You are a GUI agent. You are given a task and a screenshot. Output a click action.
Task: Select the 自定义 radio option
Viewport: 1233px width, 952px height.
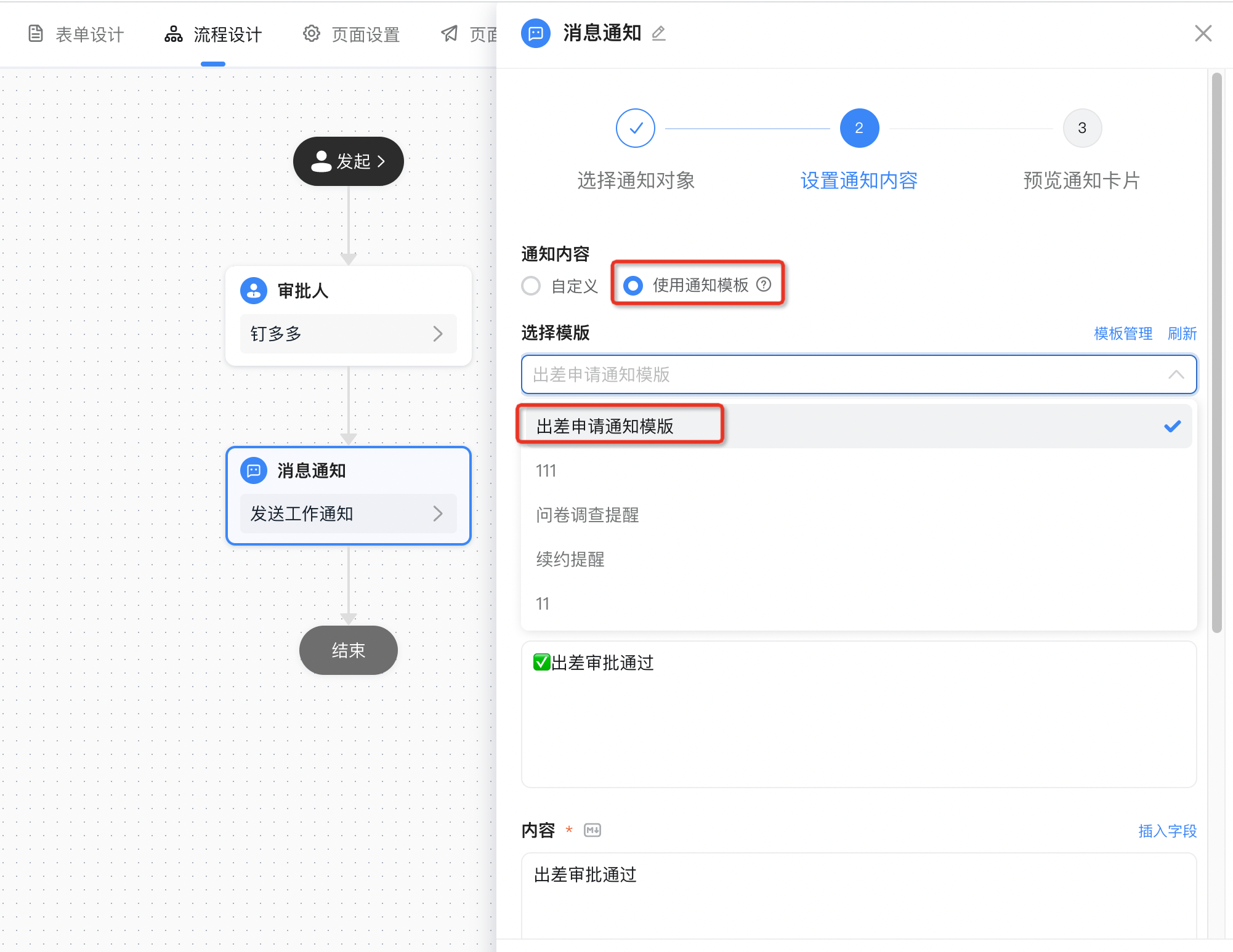click(x=531, y=286)
